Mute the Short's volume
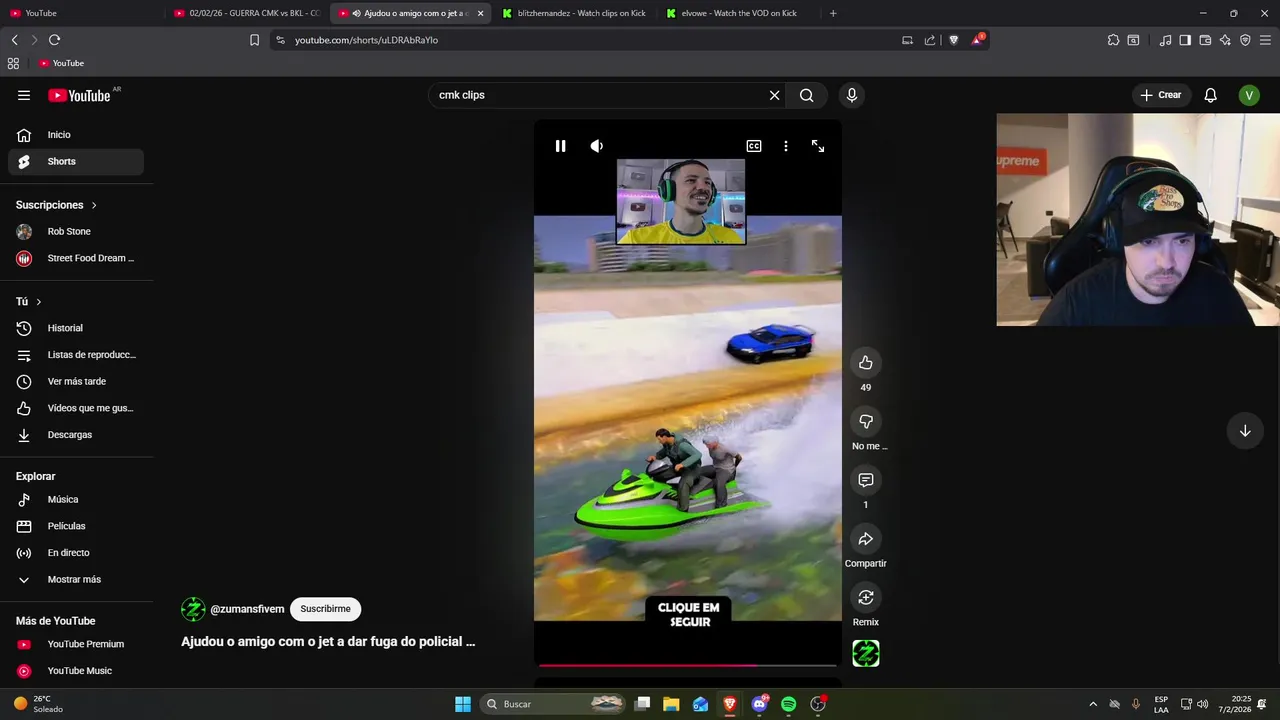 pos(596,146)
